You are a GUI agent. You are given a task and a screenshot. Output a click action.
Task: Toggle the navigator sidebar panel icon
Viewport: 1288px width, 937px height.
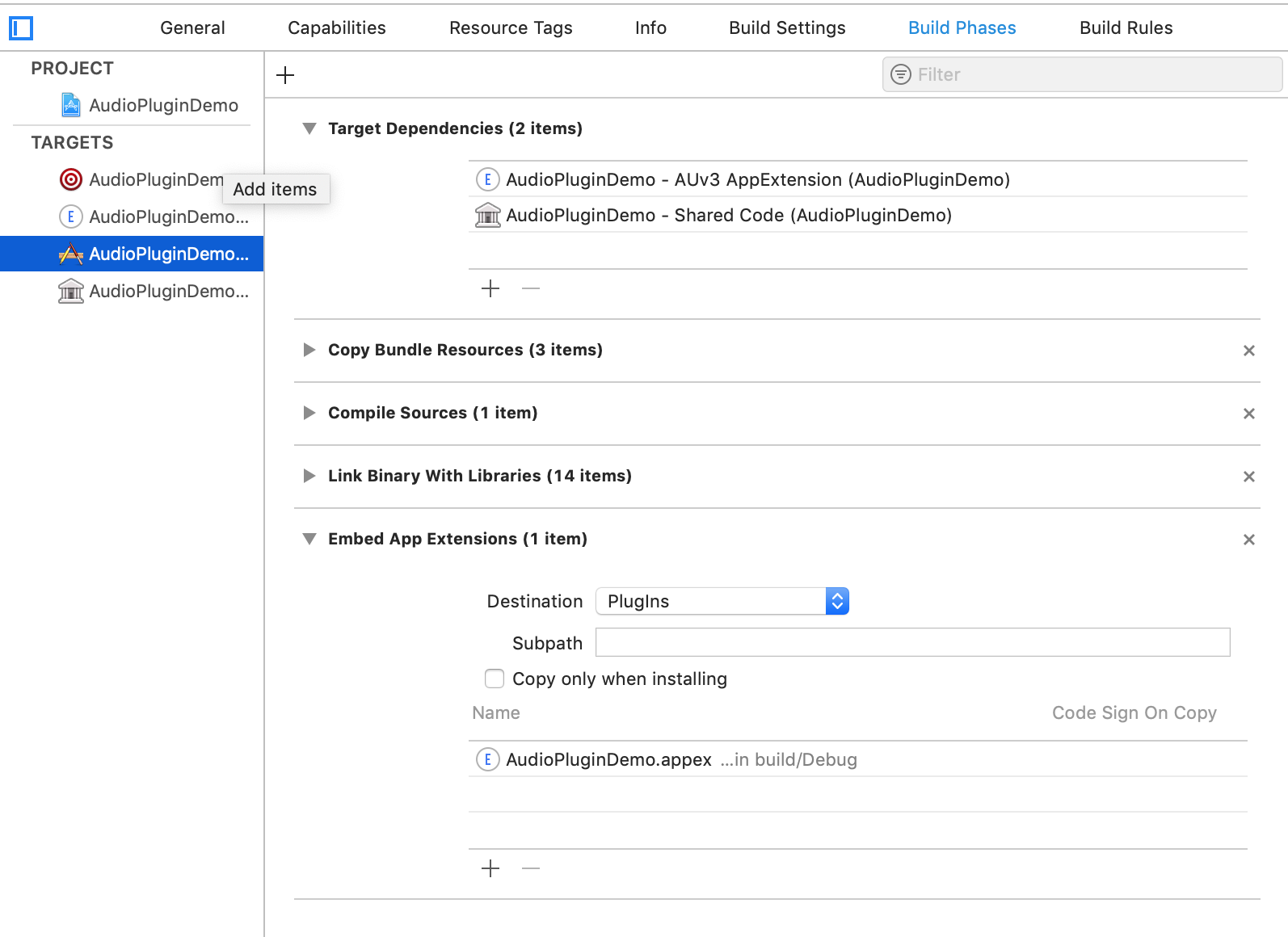(21, 28)
